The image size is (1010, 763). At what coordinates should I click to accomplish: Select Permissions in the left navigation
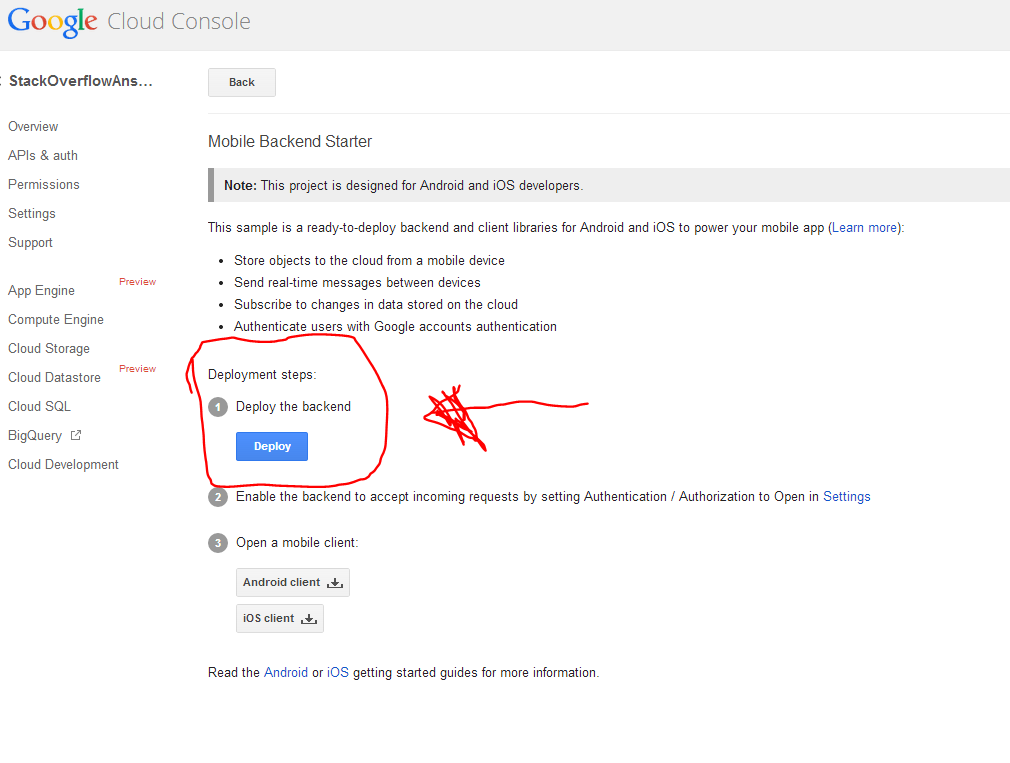tap(44, 185)
